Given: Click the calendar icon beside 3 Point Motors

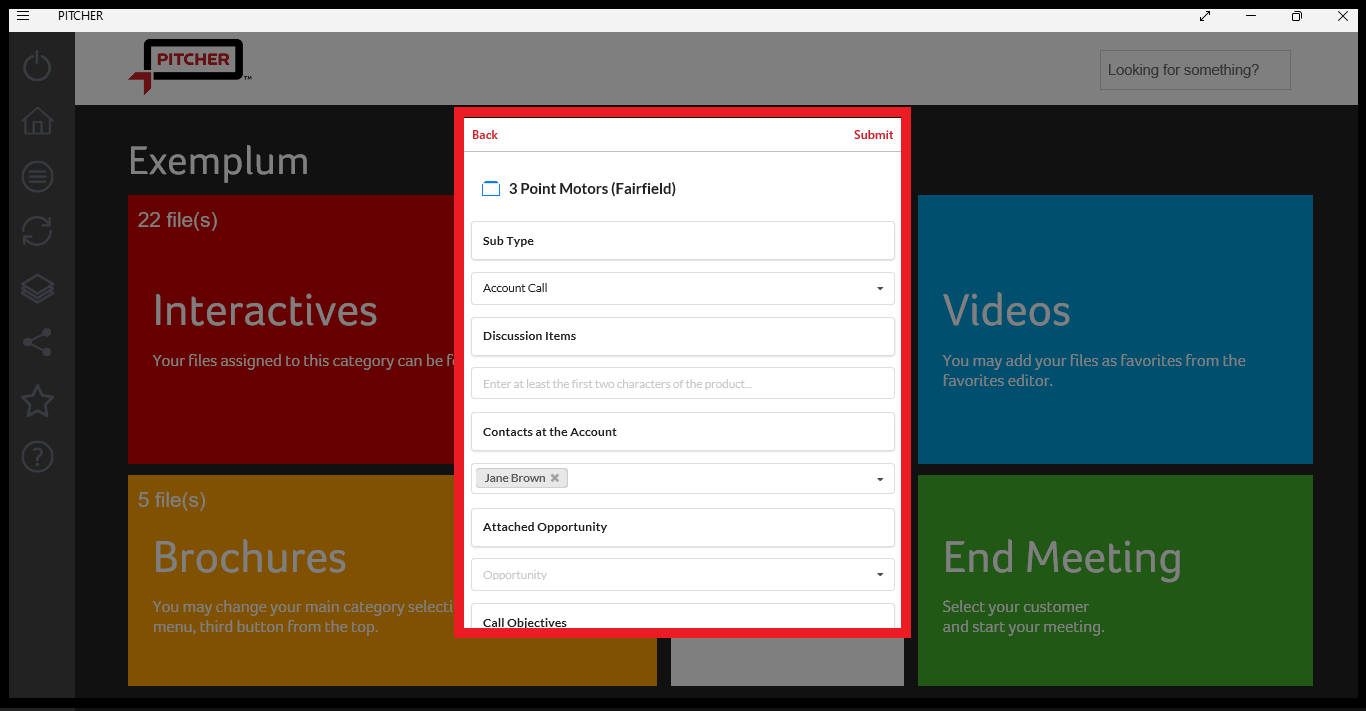Looking at the screenshot, I should 491,189.
